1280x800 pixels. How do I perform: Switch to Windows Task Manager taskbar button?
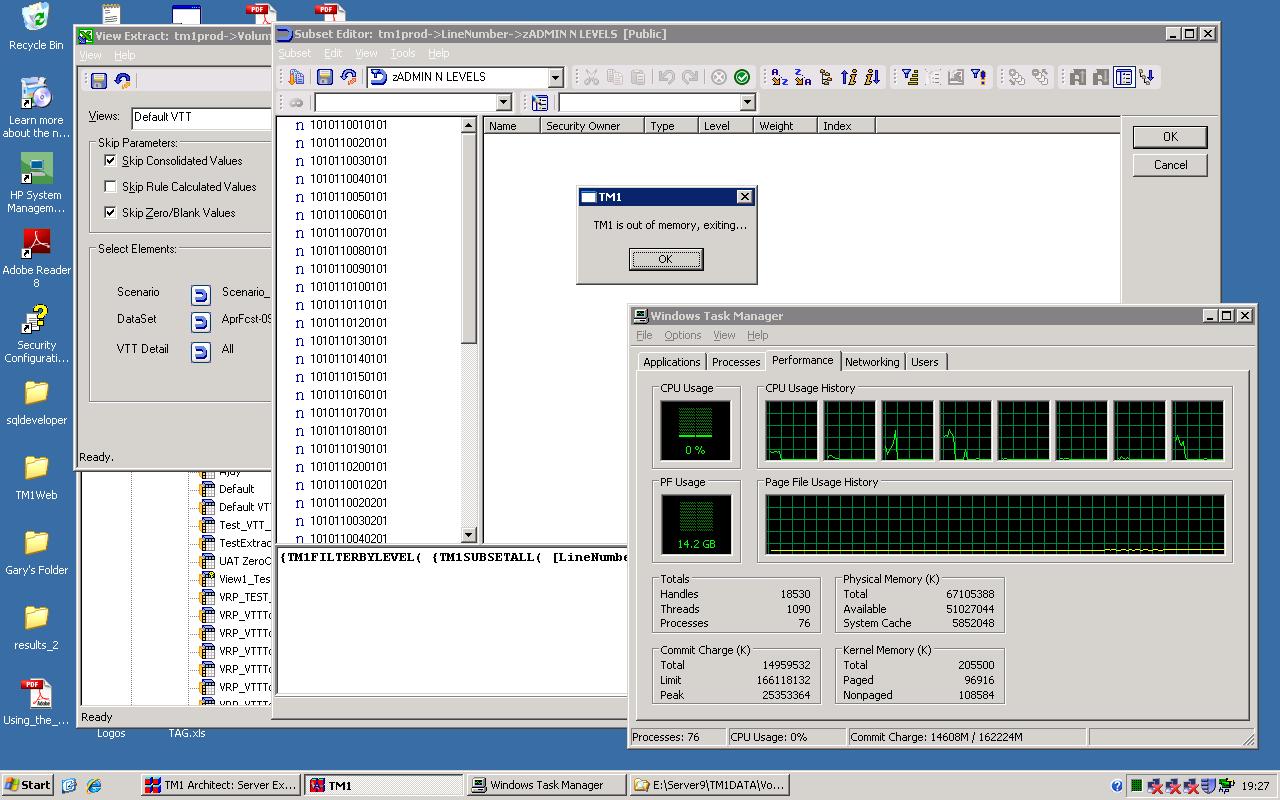pos(546,785)
